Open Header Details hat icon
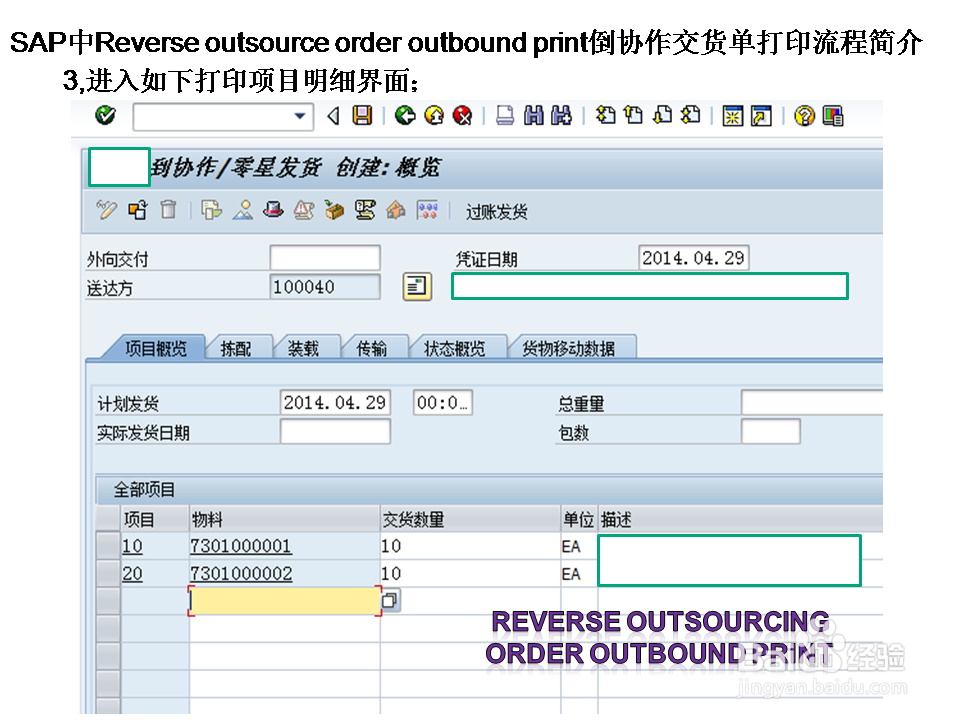 (273, 210)
